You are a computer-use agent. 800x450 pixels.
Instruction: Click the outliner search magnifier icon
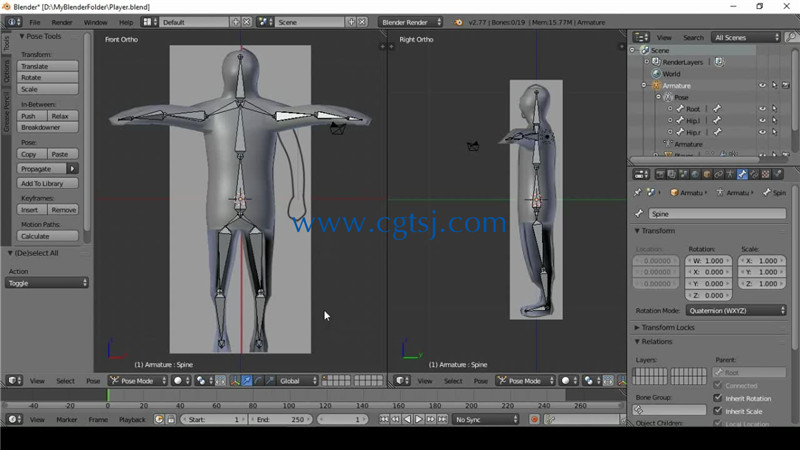(791, 37)
